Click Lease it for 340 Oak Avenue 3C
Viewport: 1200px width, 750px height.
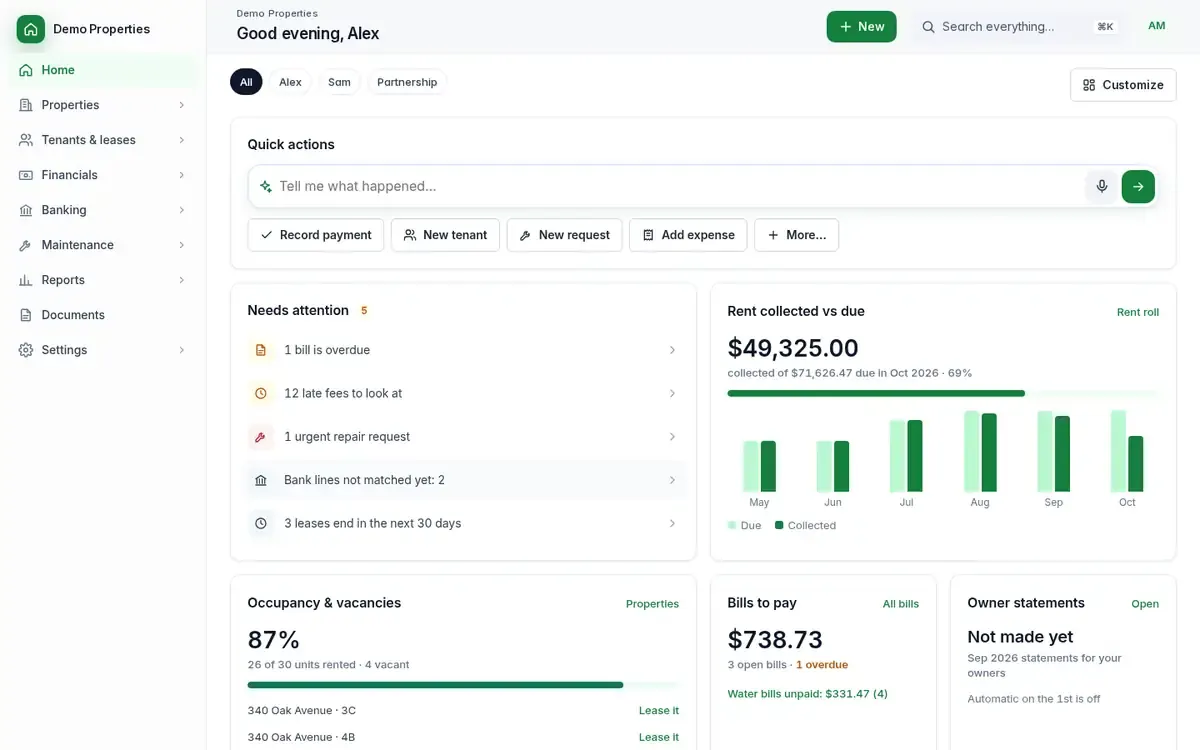point(659,711)
